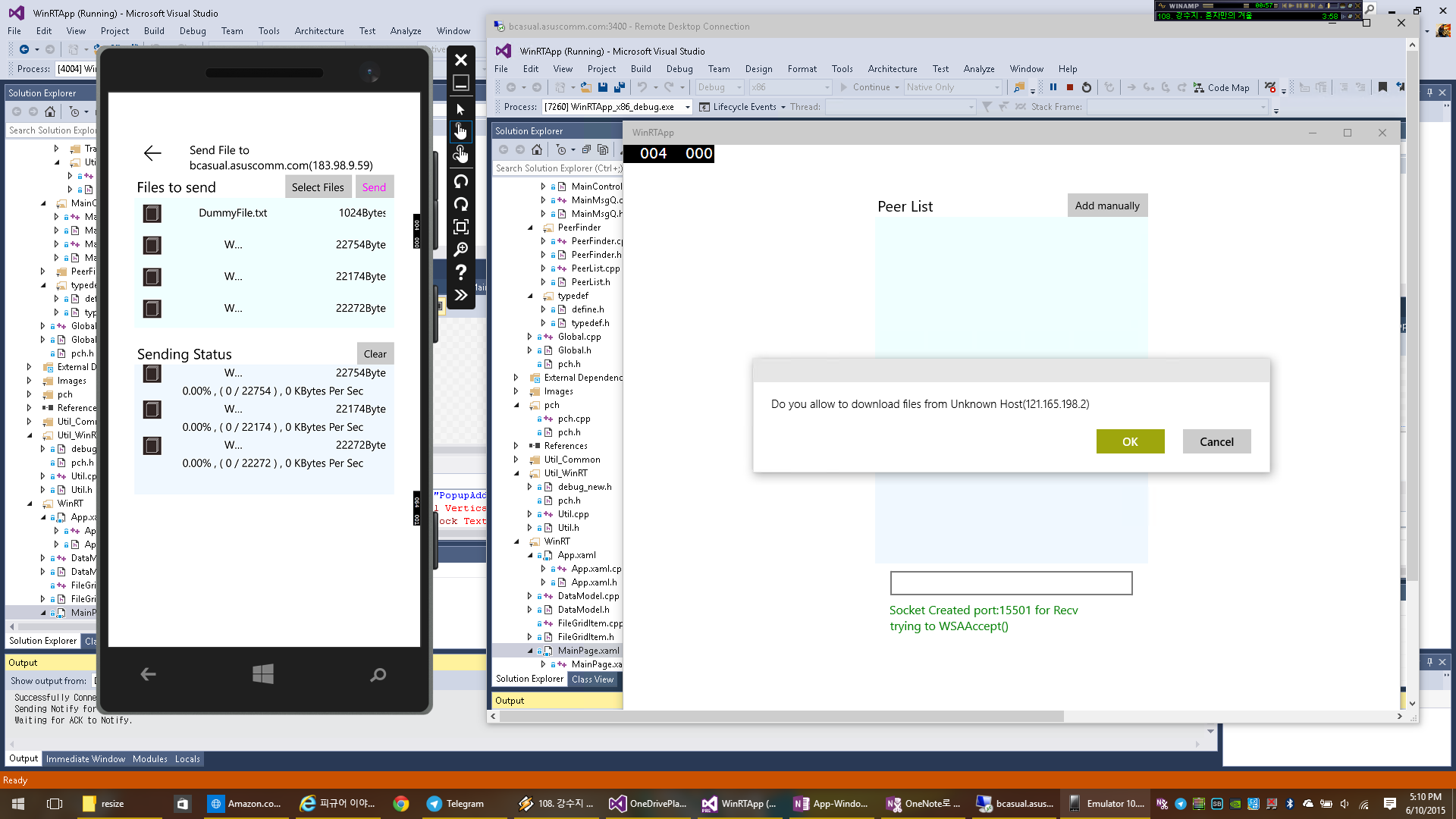Viewport: 1456px width, 819px height.
Task: Click the text input field below Peer List
Action: coord(1010,583)
